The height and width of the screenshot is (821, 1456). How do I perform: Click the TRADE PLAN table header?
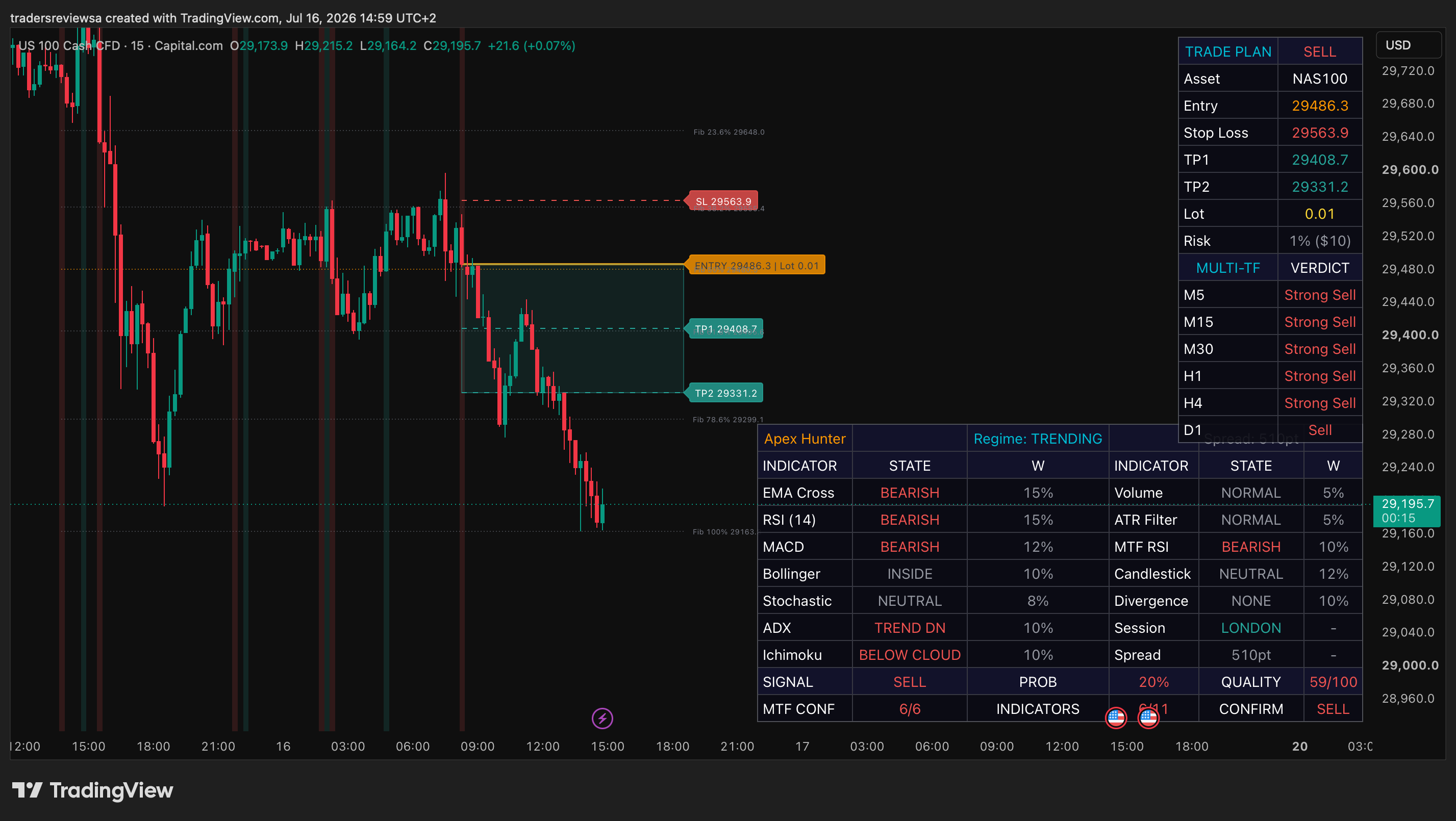[x=1227, y=52]
